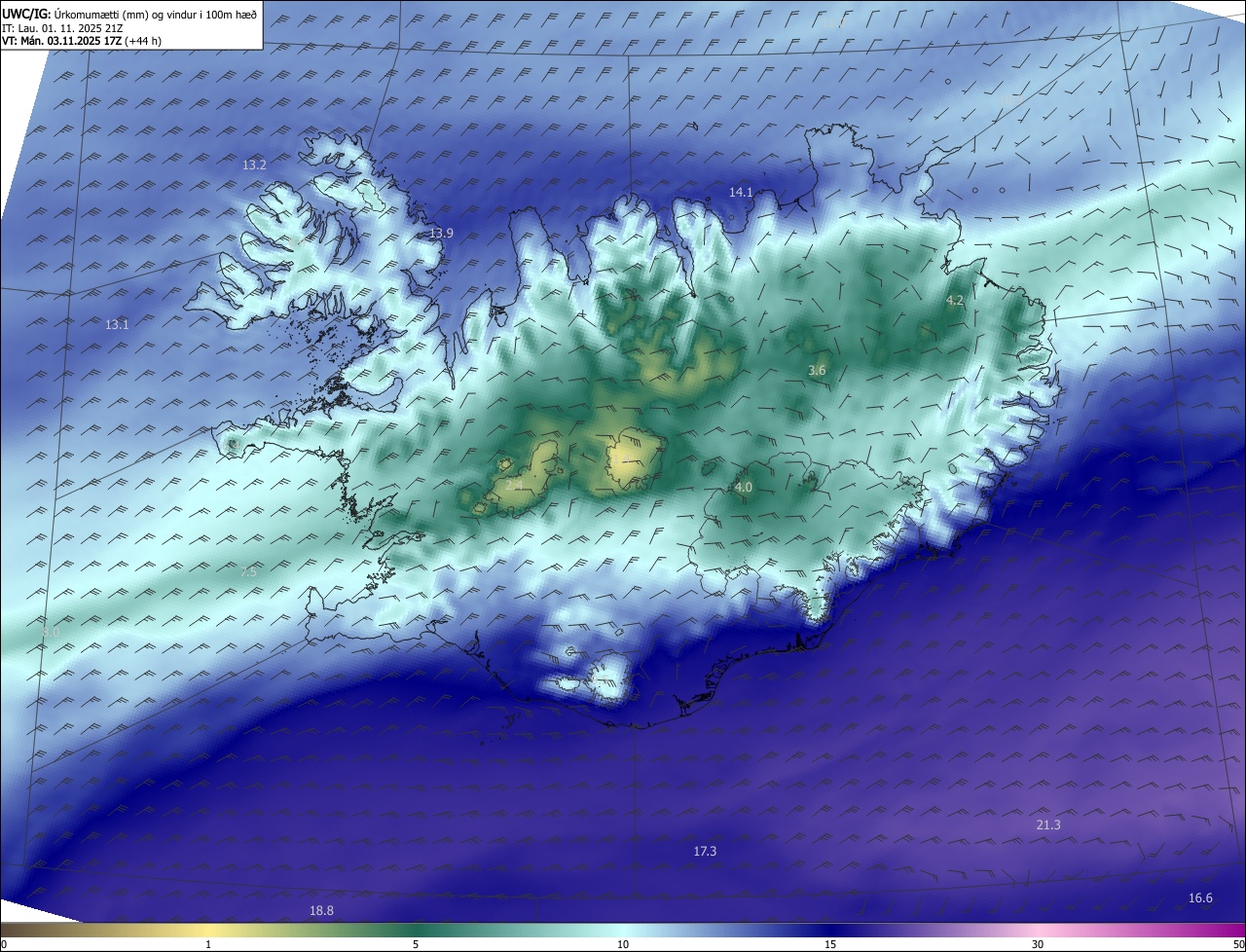
Task: Click the 13.9 value label on the map
Action: pyautogui.click(x=441, y=234)
